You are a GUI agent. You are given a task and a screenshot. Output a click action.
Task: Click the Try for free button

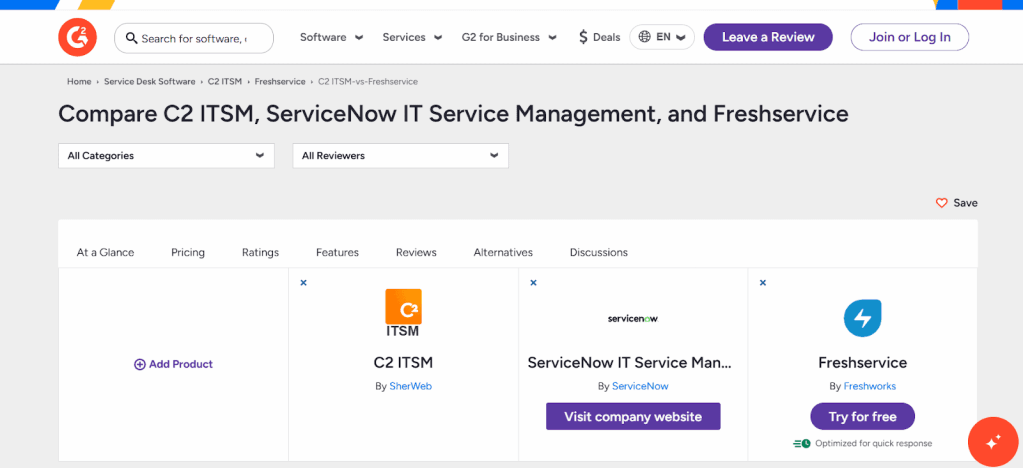tap(862, 416)
